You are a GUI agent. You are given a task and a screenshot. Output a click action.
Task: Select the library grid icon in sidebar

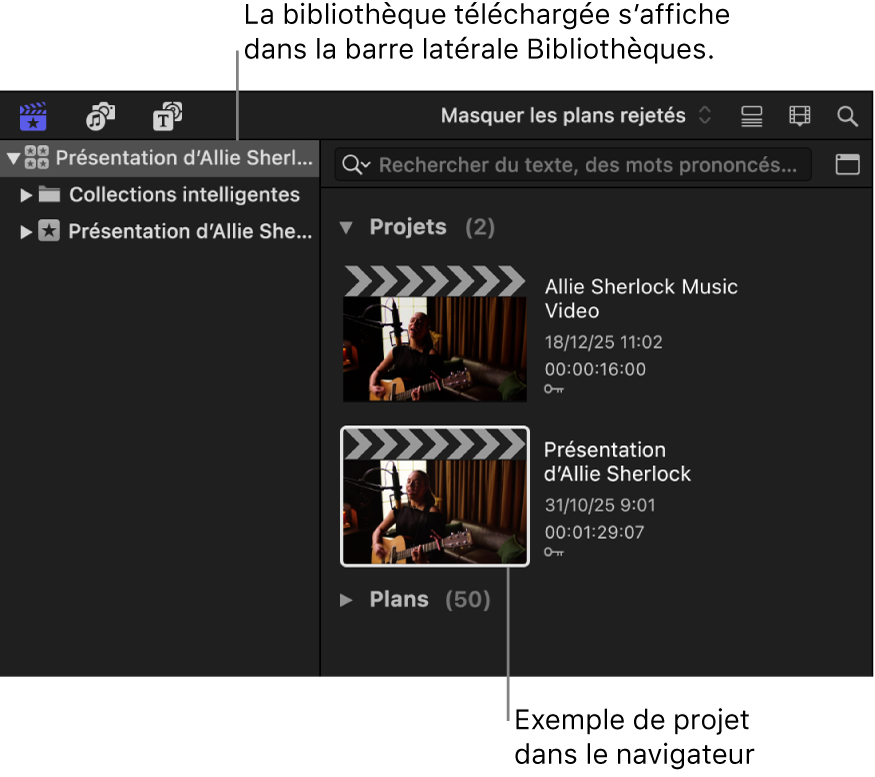[x=37, y=157]
